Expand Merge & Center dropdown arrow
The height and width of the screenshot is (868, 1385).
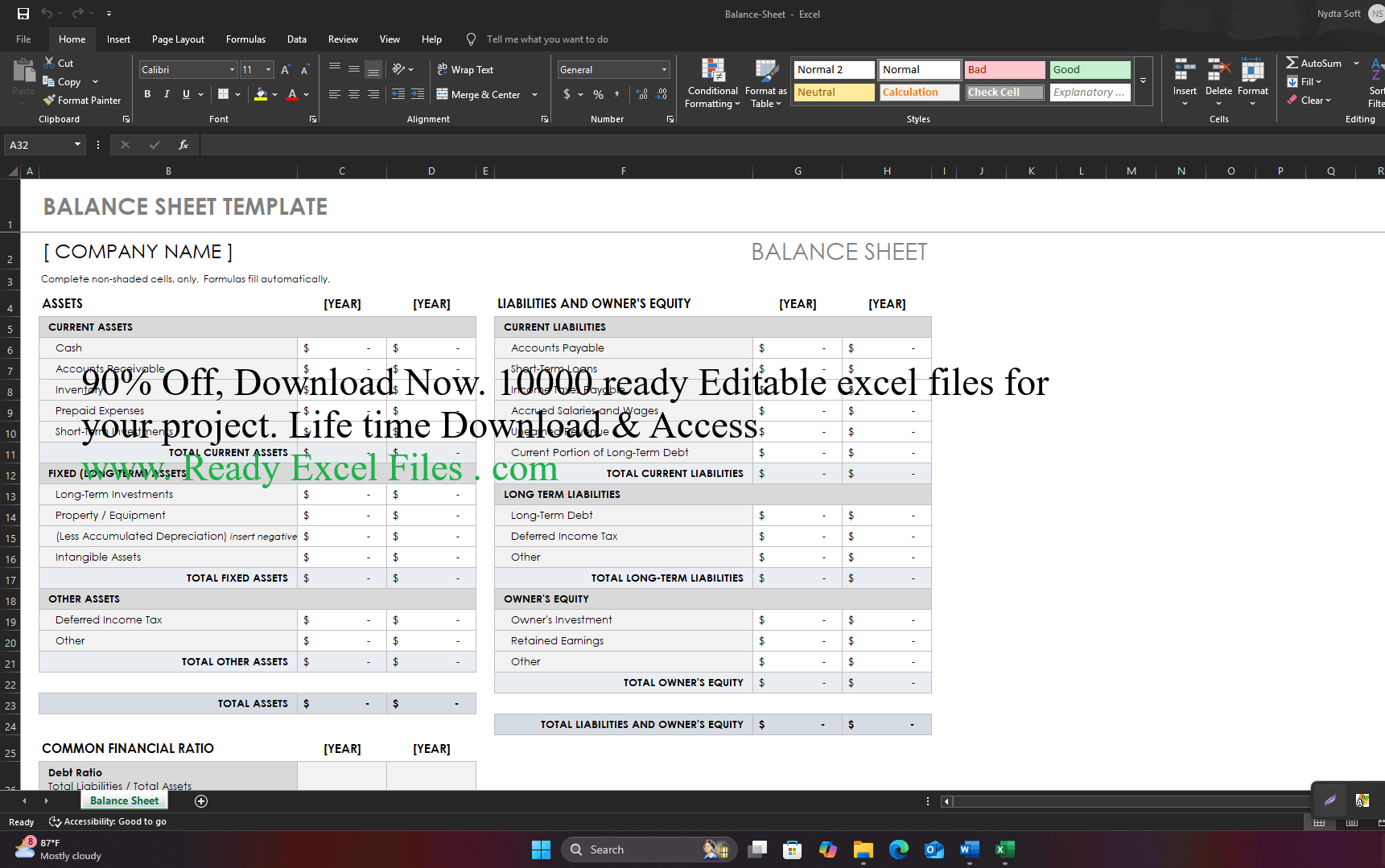534,94
